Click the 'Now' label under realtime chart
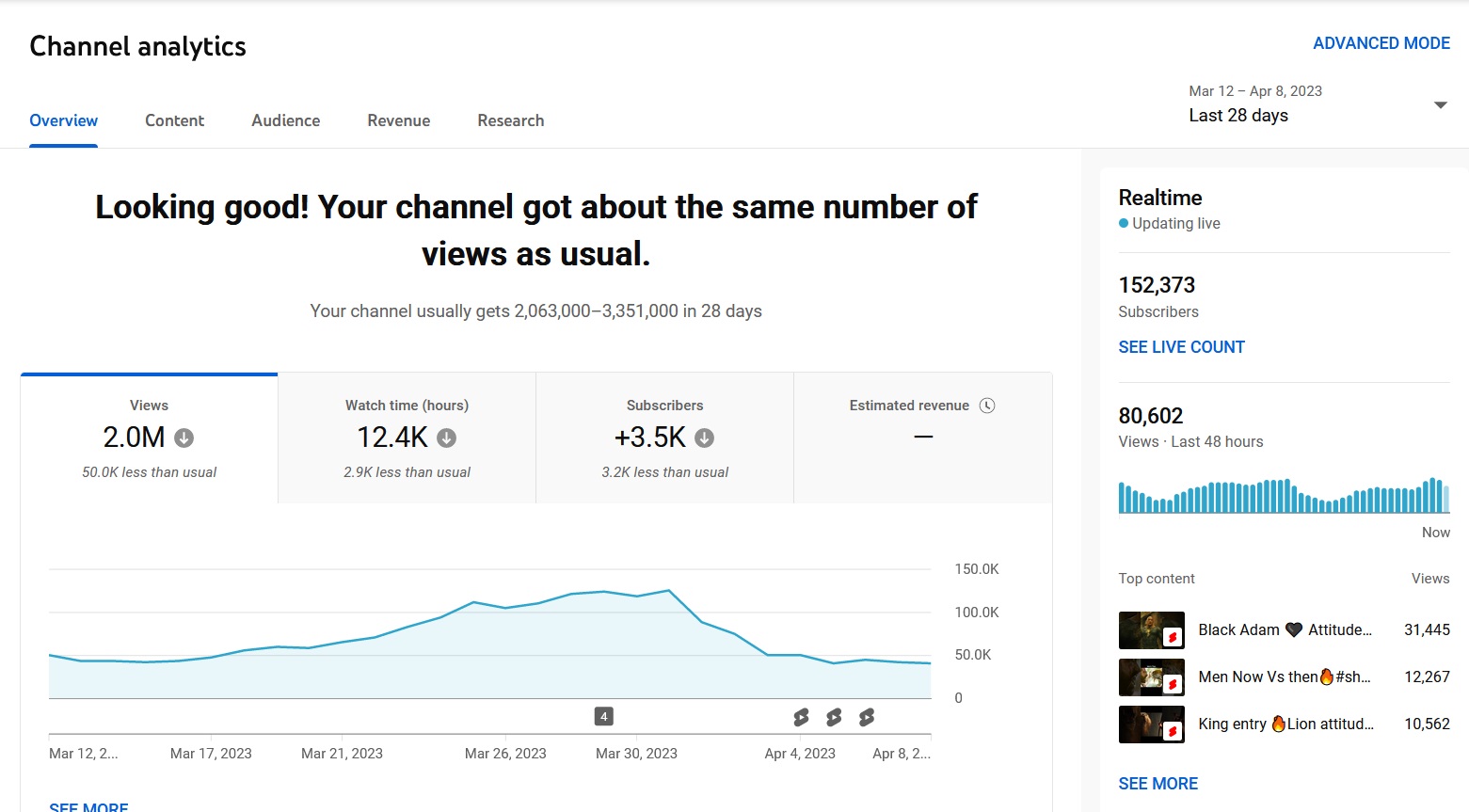 click(x=1436, y=533)
